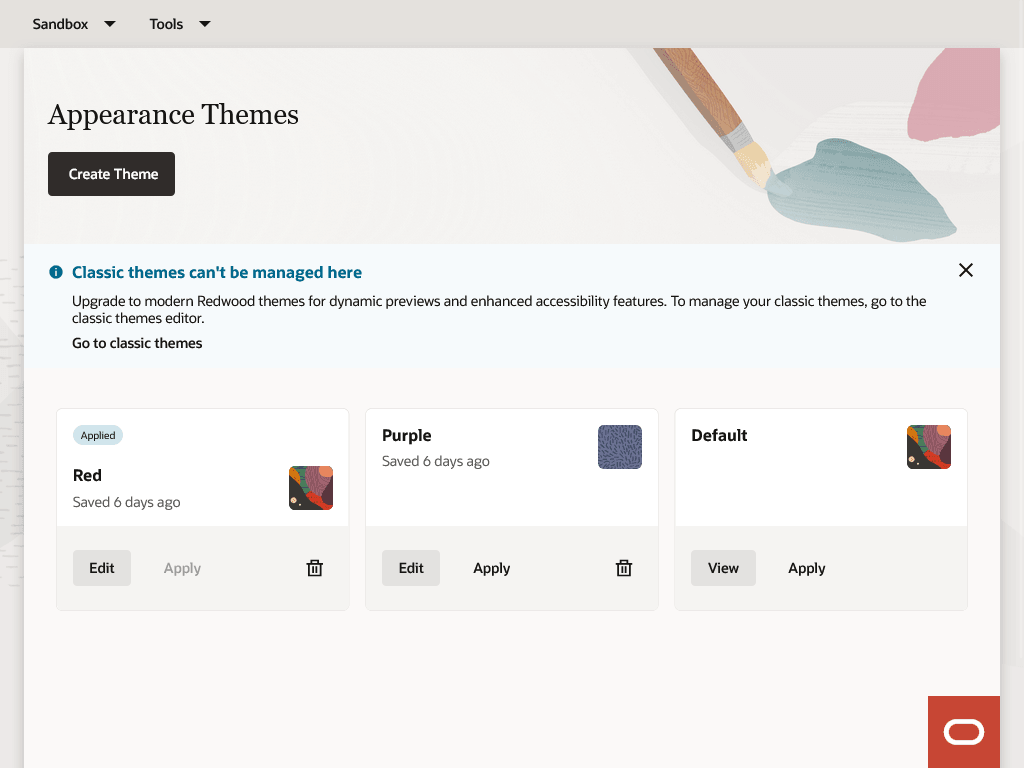Dismiss the classic themes notification
This screenshot has width=1024, height=768.
click(965, 270)
